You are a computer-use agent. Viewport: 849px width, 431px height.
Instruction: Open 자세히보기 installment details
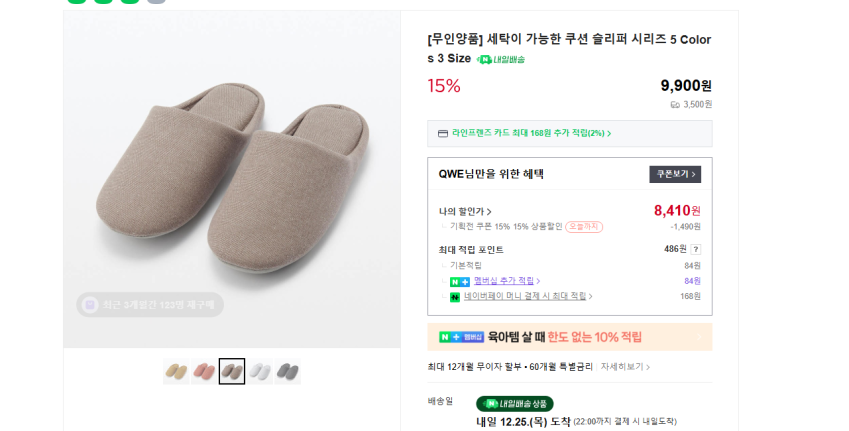coord(625,367)
